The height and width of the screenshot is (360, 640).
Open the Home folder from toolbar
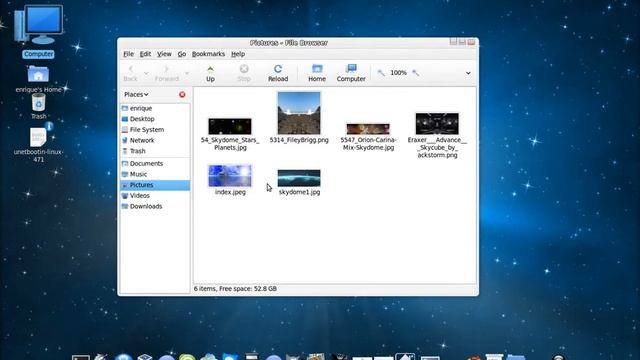[317, 73]
